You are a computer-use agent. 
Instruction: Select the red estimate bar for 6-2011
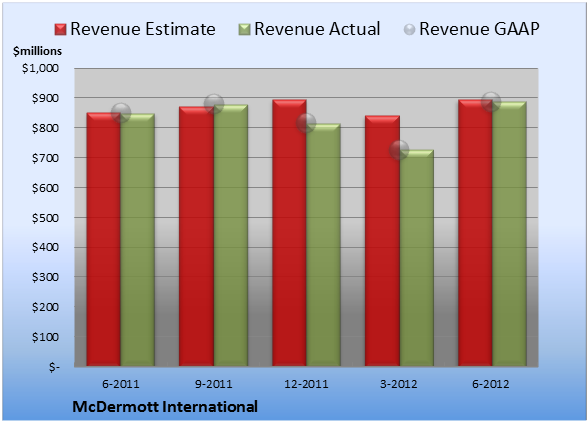click(104, 239)
